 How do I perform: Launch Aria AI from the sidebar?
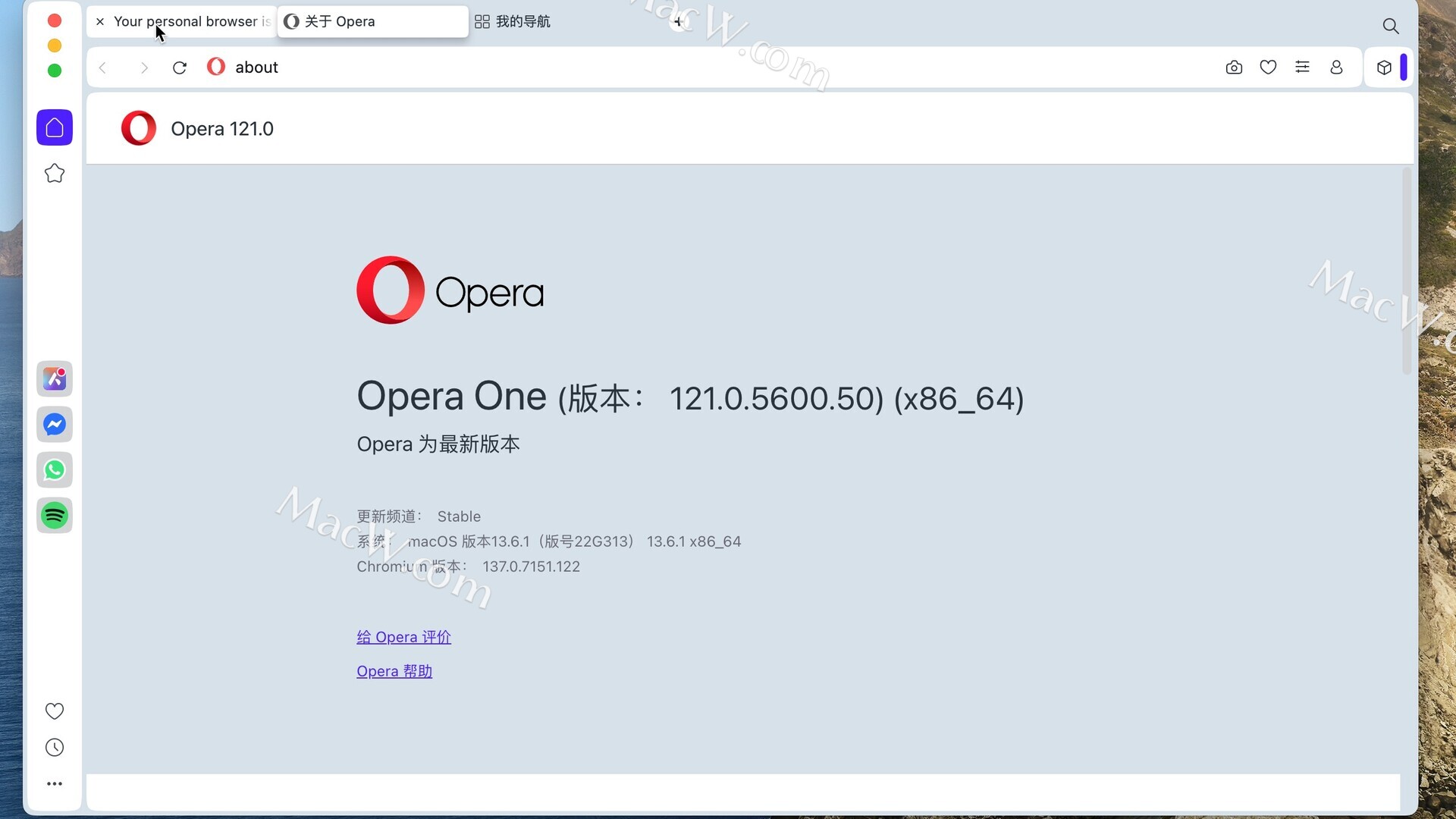(x=55, y=378)
